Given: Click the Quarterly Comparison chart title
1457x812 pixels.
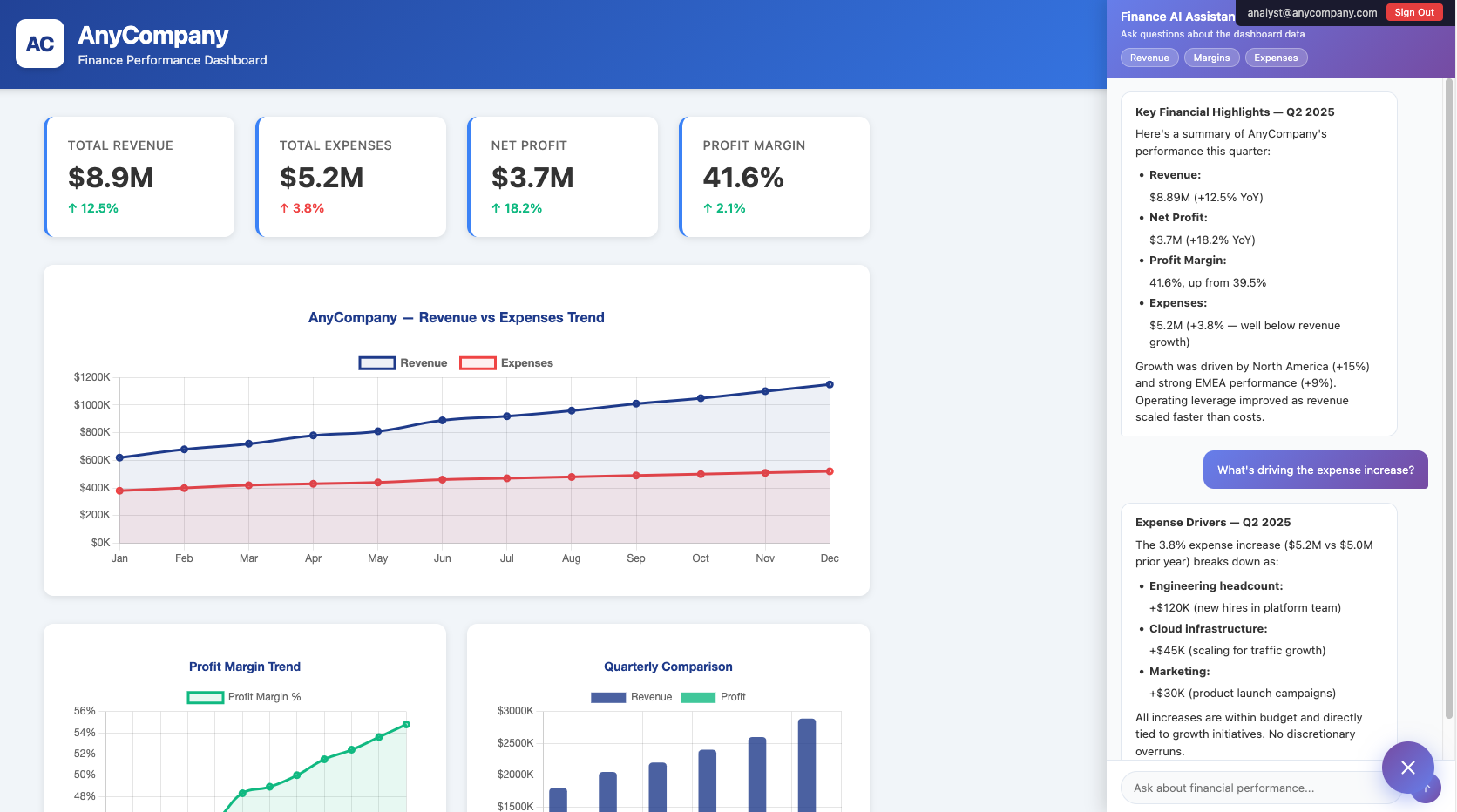Looking at the screenshot, I should pyautogui.click(x=668, y=667).
